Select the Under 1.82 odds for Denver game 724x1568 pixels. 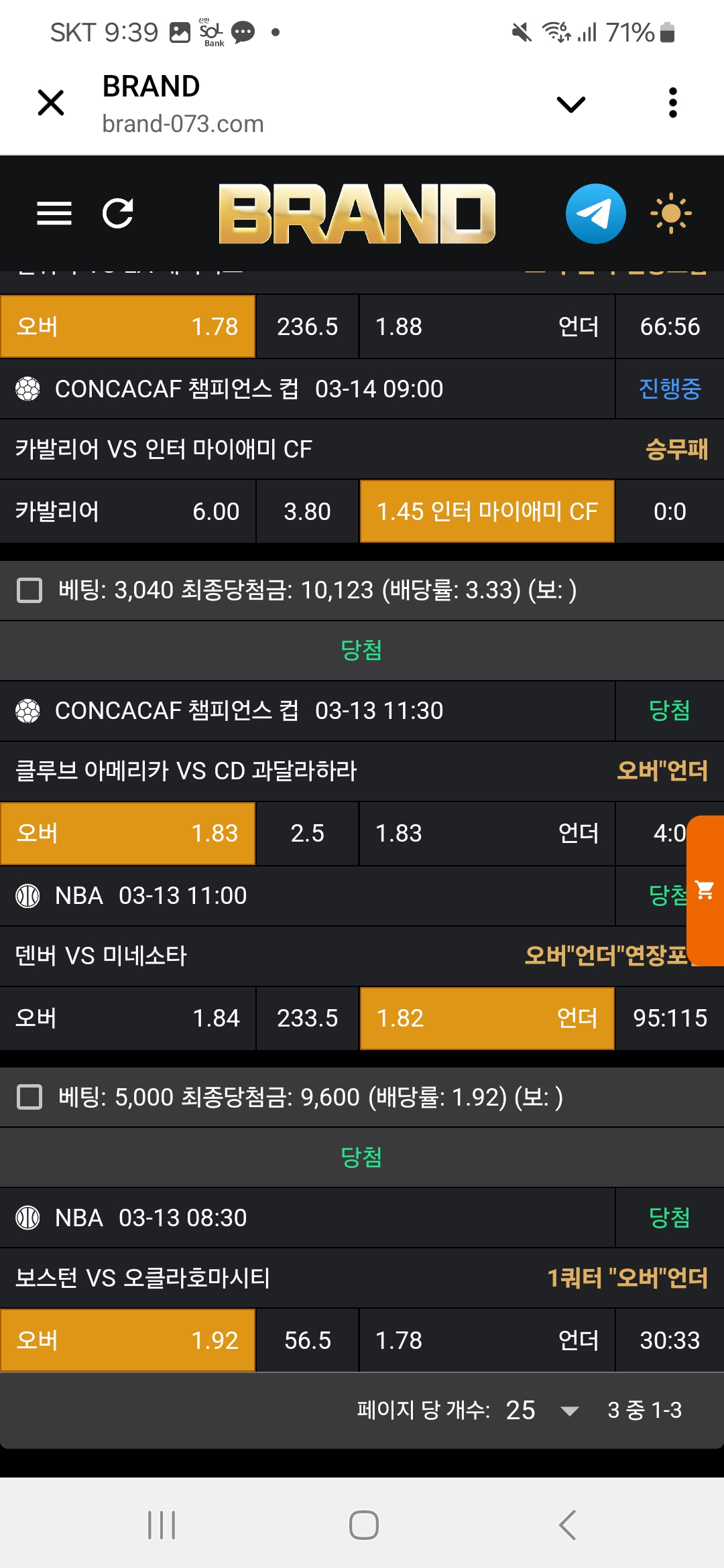[487, 1018]
